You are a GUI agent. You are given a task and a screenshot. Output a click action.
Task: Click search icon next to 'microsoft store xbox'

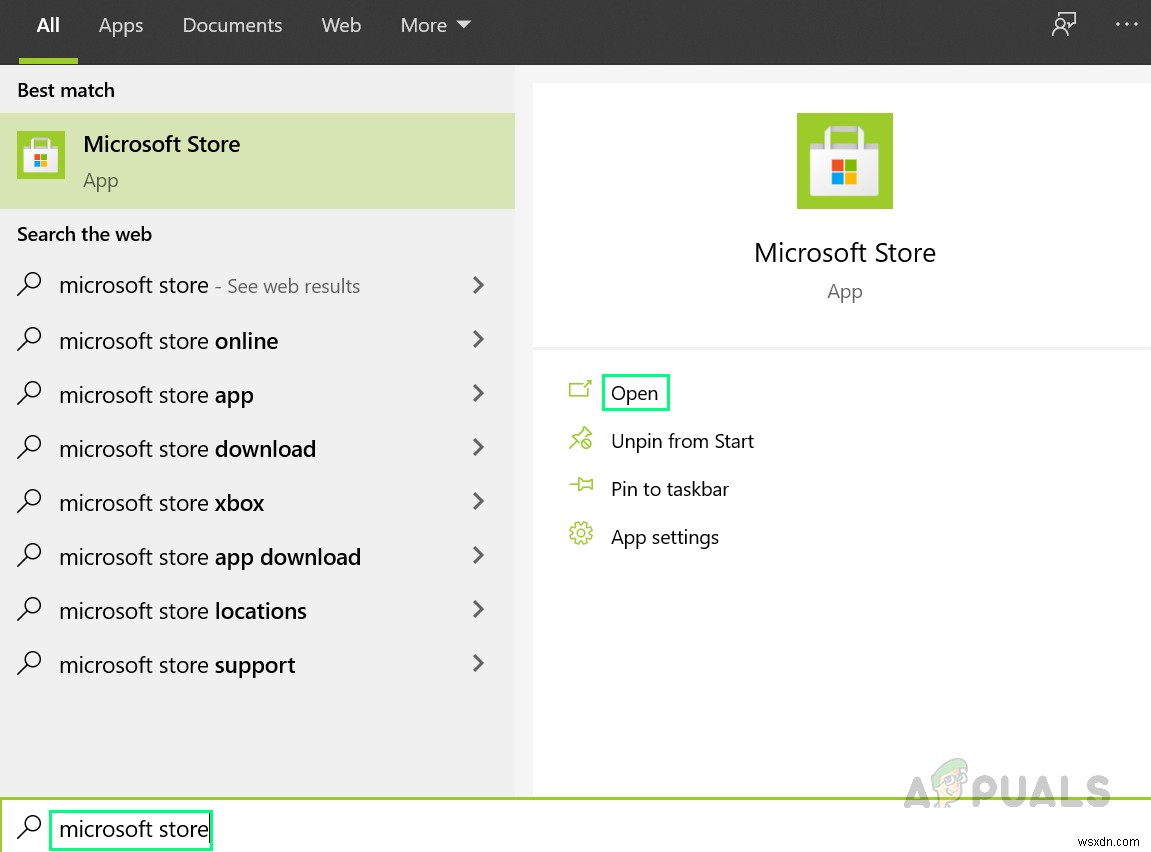[x=29, y=501]
